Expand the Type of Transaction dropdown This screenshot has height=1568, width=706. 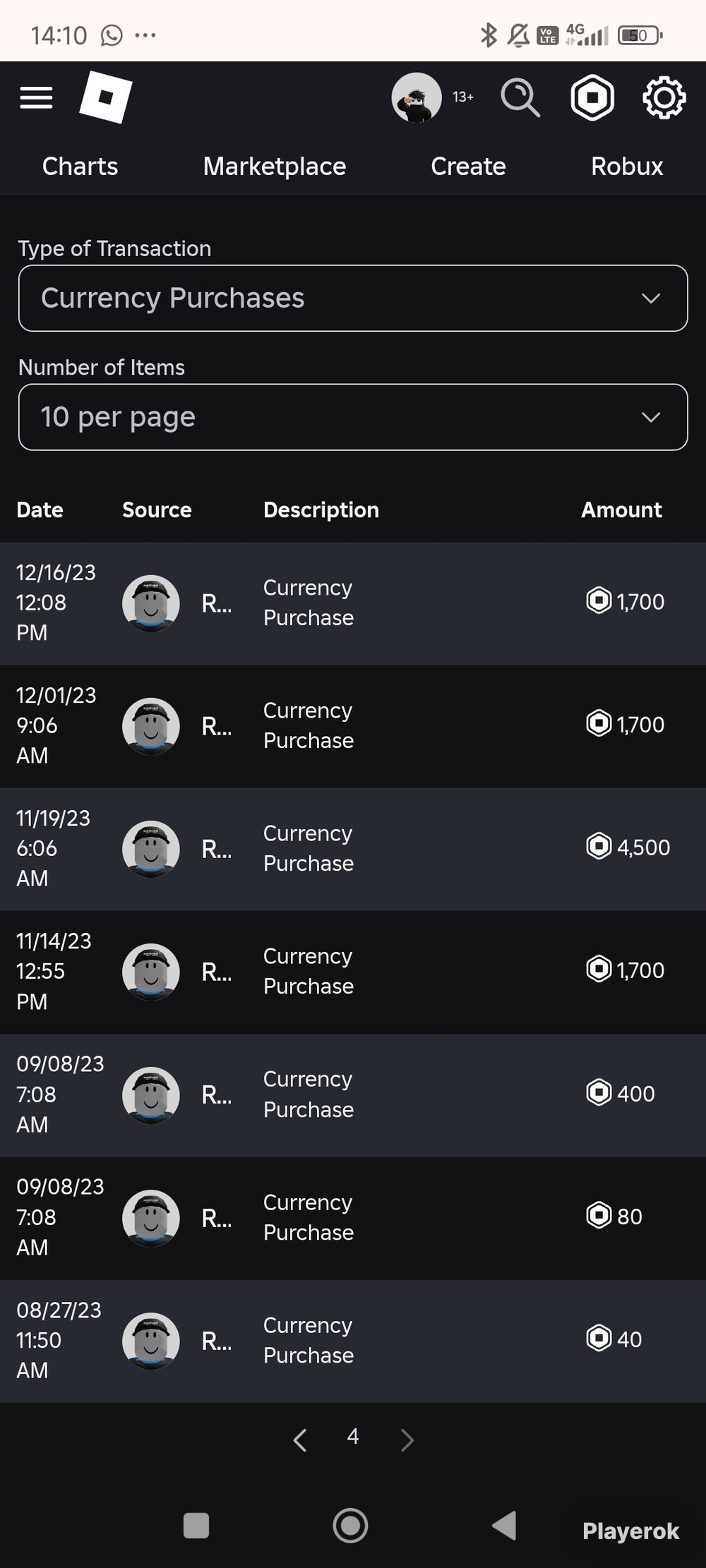(x=353, y=298)
